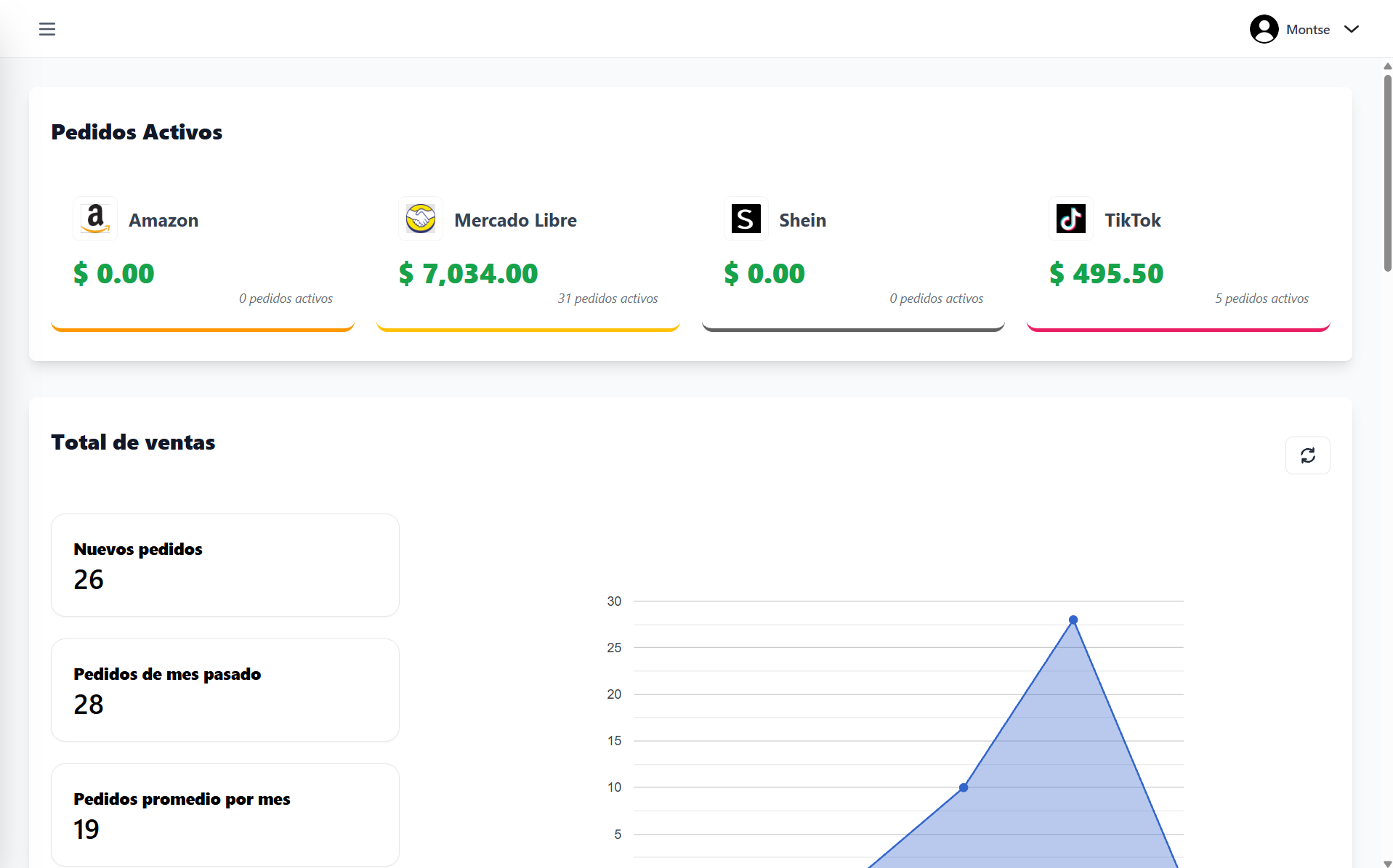This screenshot has width=1393, height=868.
Task: Click the 5 pedidos activos label
Action: (1261, 299)
